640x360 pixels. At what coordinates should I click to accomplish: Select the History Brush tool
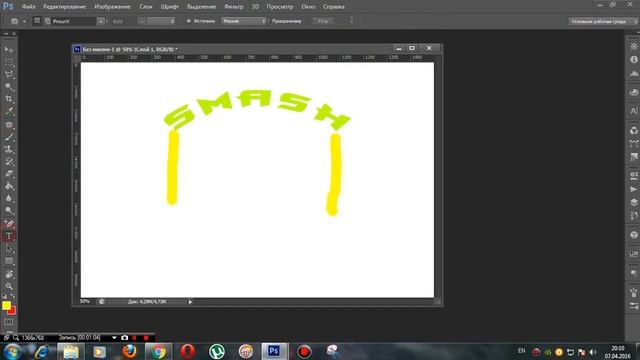click(x=9, y=162)
